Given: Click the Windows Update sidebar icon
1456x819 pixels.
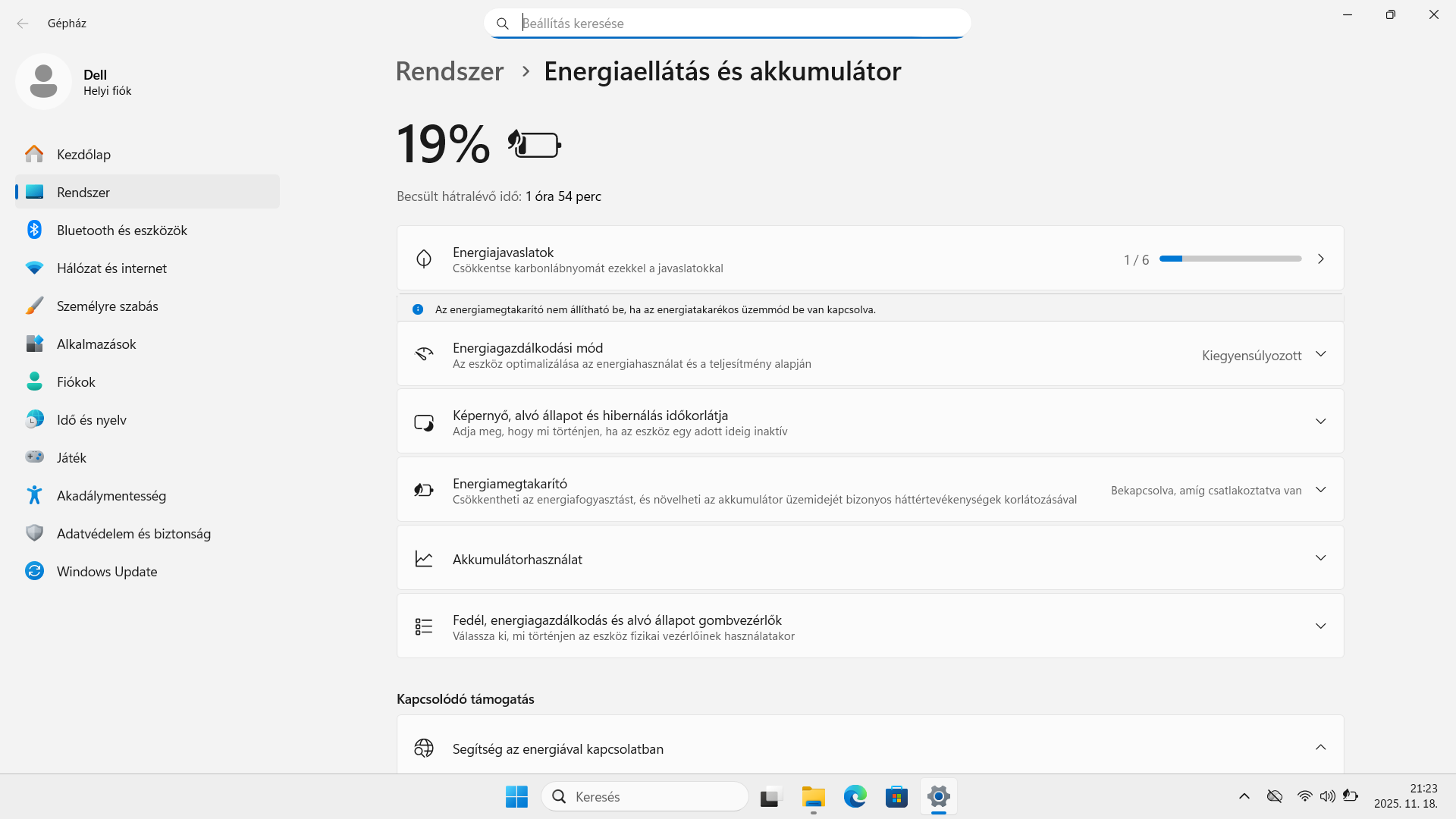Looking at the screenshot, I should point(34,571).
